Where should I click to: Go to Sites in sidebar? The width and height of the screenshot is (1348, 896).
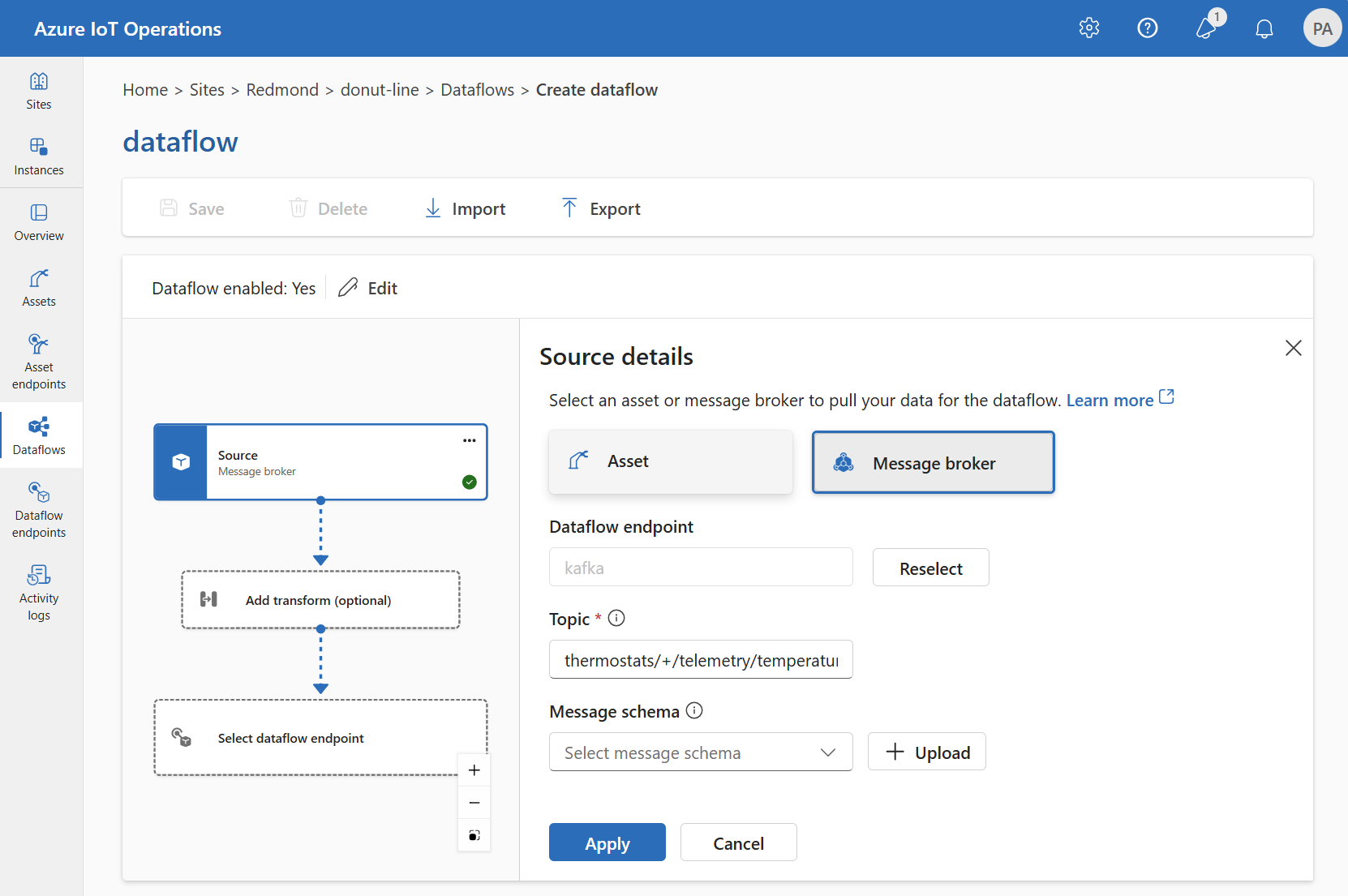(x=39, y=91)
